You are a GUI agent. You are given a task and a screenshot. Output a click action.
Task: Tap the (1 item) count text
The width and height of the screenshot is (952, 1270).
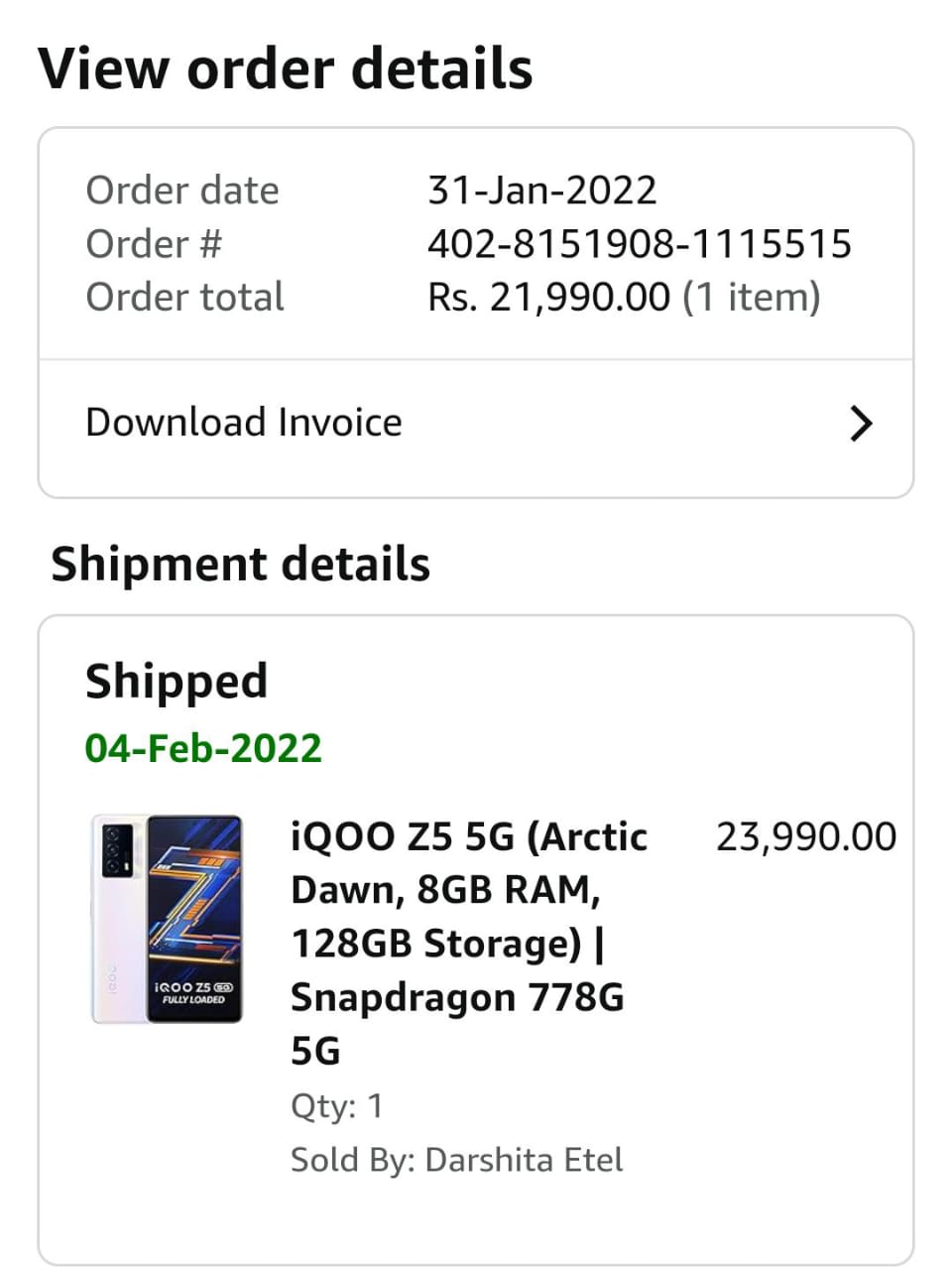click(x=752, y=298)
